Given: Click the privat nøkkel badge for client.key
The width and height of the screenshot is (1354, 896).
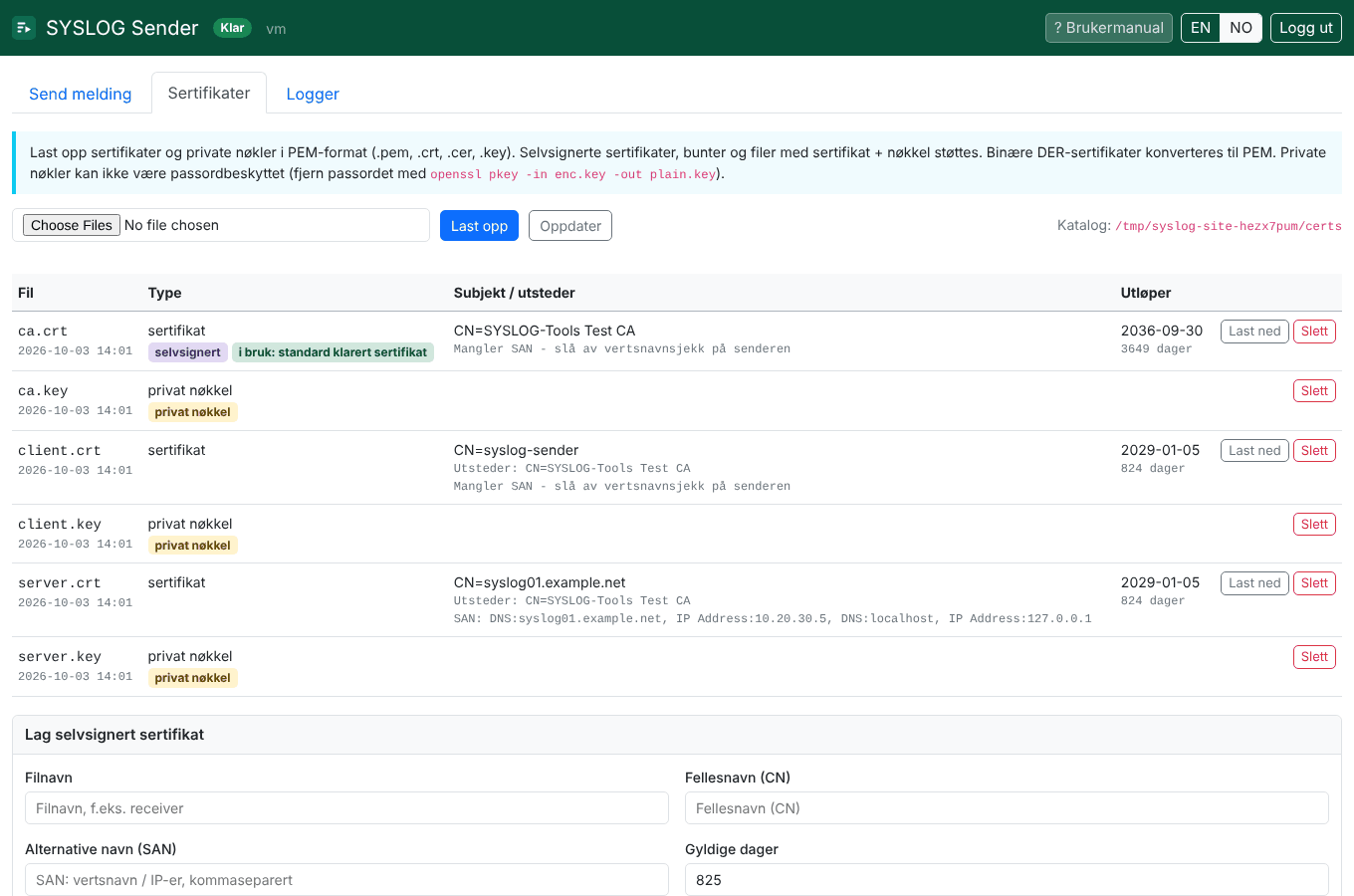Looking at the screenshot, I should (x=192, y=546).
